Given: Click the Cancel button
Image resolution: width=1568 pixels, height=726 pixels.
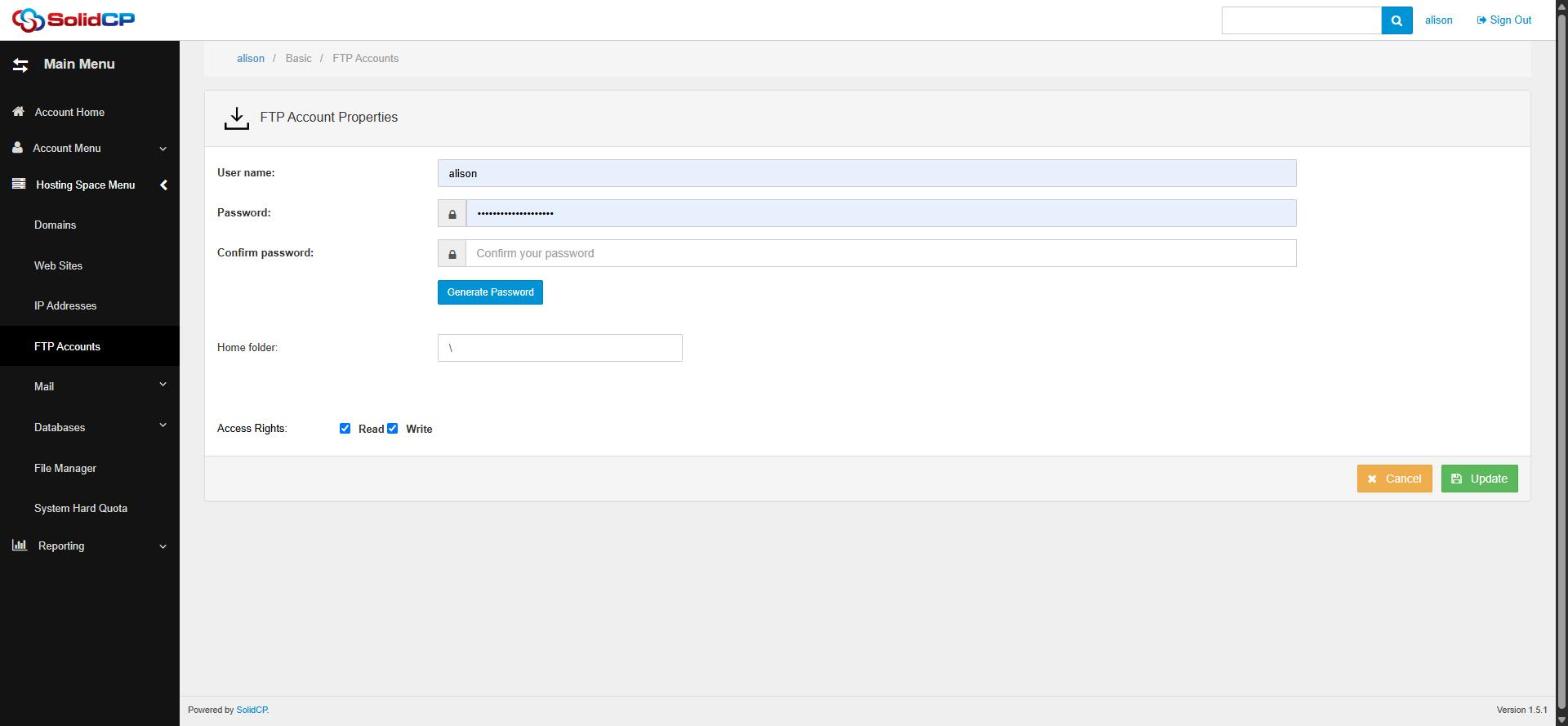Looking at the screenshot, I should 1394,479.
